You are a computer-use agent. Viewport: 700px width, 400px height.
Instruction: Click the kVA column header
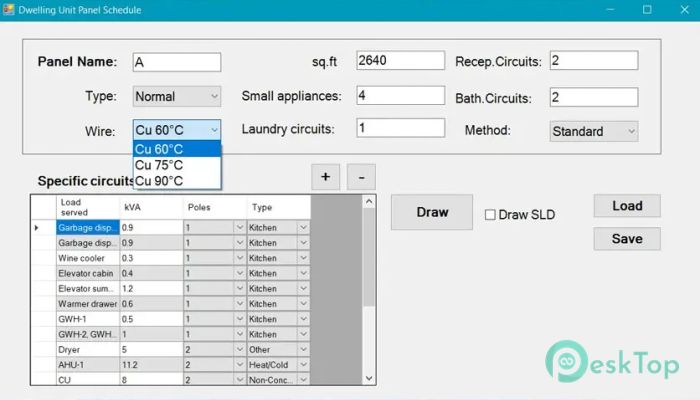pos(151,207)
